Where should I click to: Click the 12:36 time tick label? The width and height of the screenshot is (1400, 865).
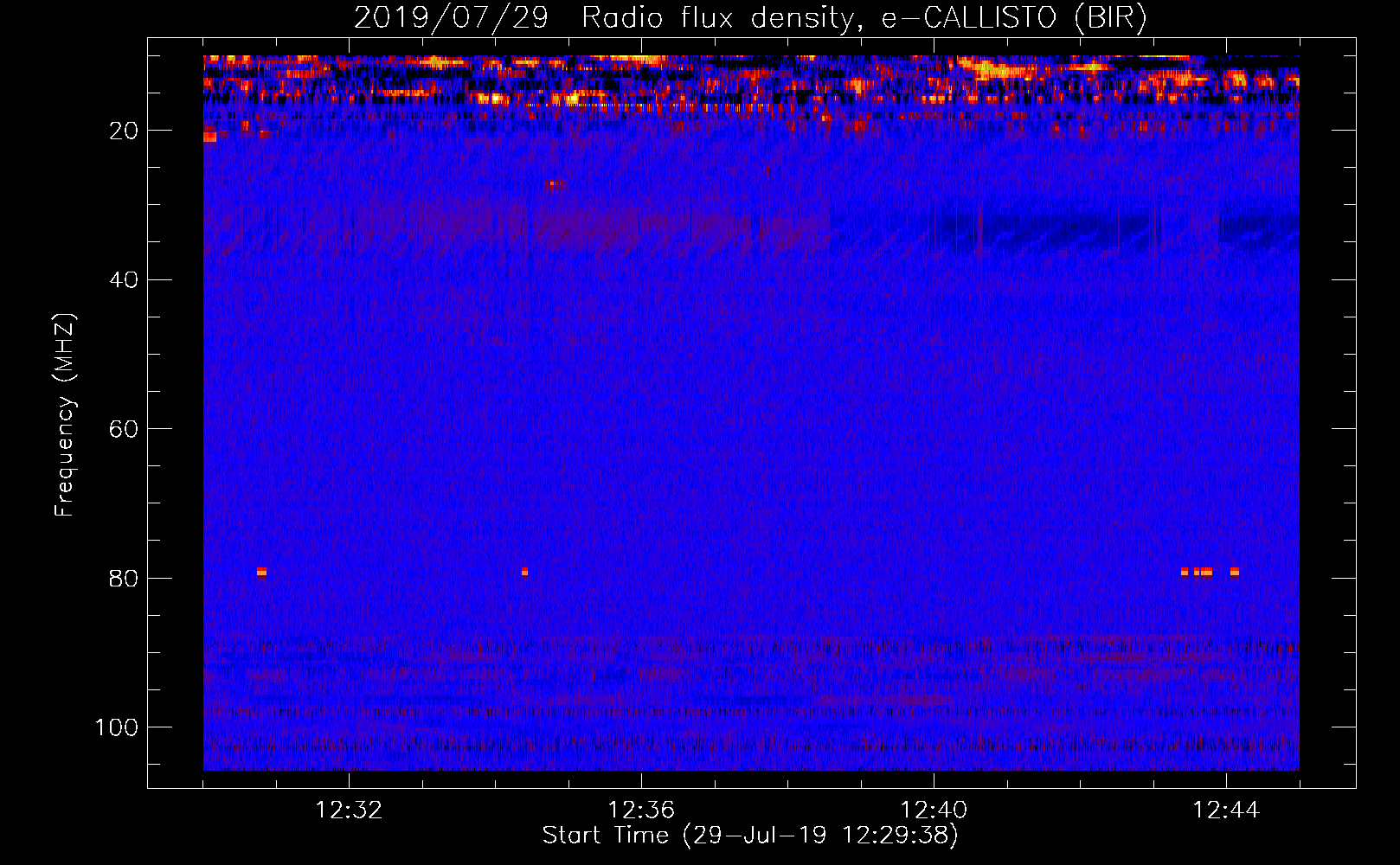[641, 811]
